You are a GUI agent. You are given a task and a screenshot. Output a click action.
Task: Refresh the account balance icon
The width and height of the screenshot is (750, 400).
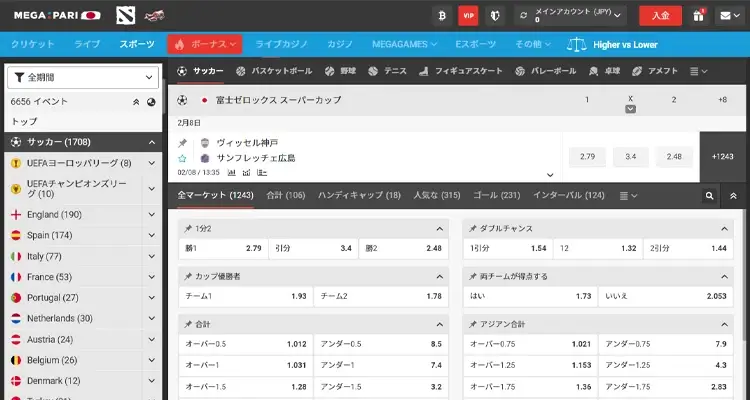(x=523, y=16)
